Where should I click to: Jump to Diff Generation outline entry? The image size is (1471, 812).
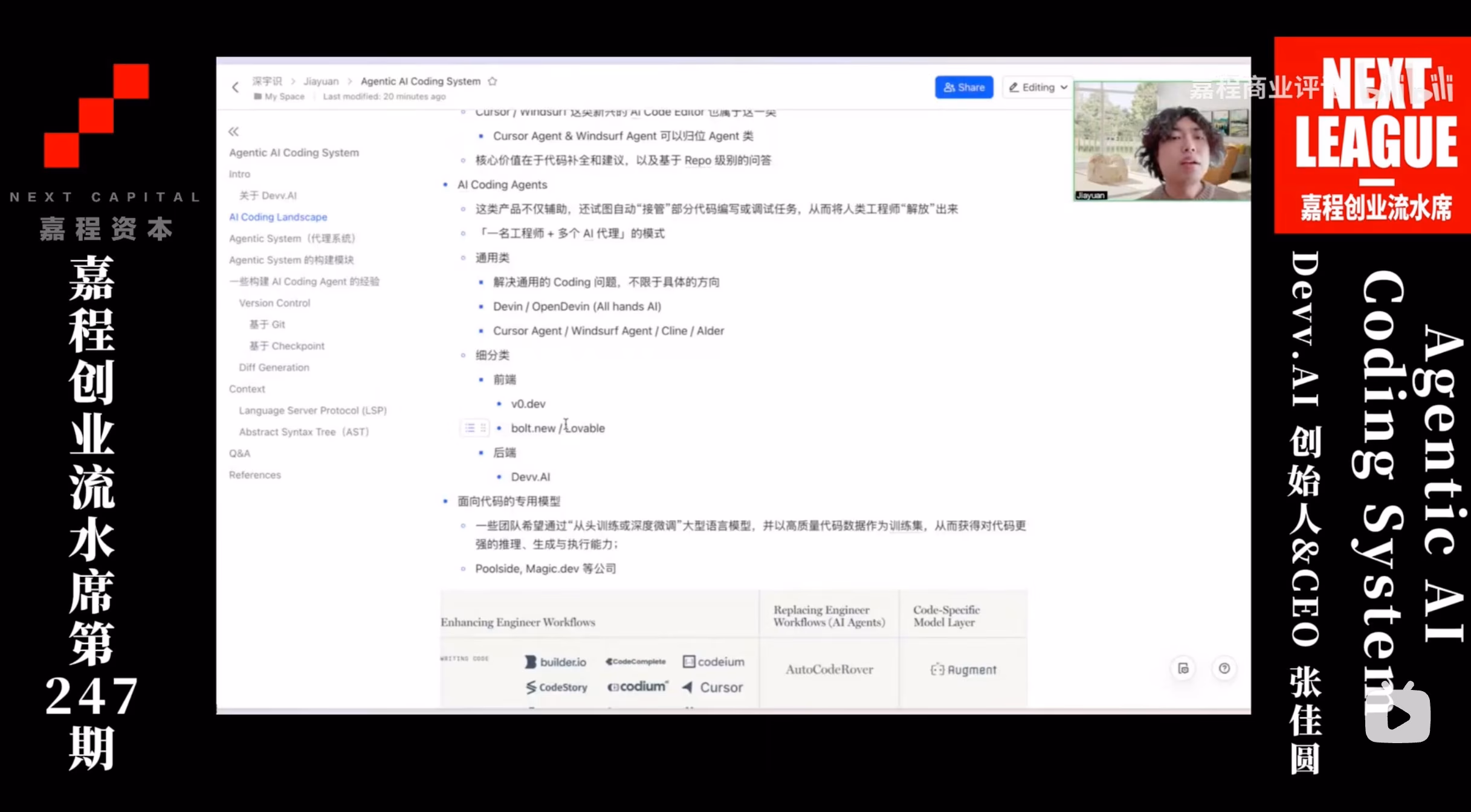274,367
